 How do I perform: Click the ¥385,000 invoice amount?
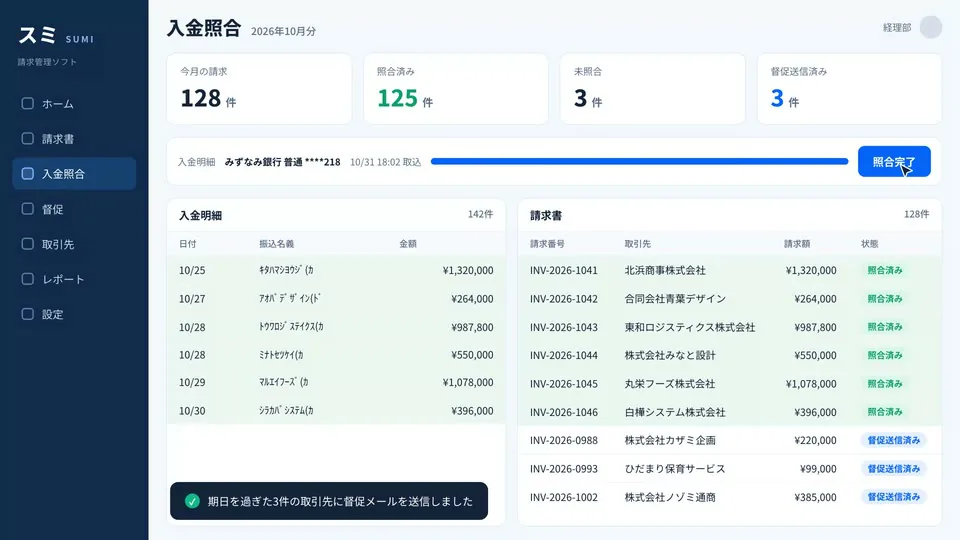[x=815, y=497]
